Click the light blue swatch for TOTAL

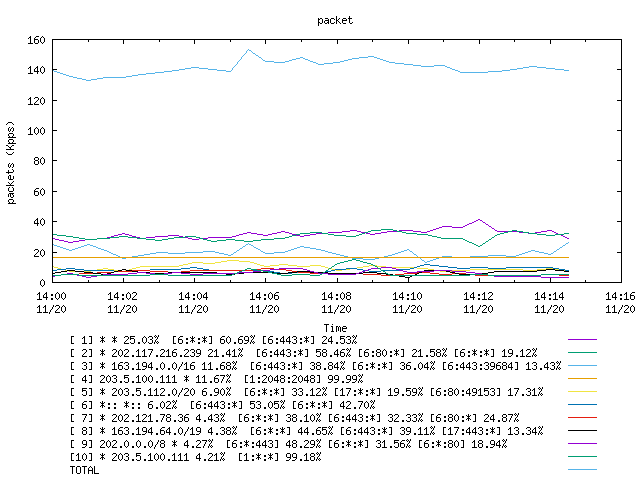(x=582, y=470)
